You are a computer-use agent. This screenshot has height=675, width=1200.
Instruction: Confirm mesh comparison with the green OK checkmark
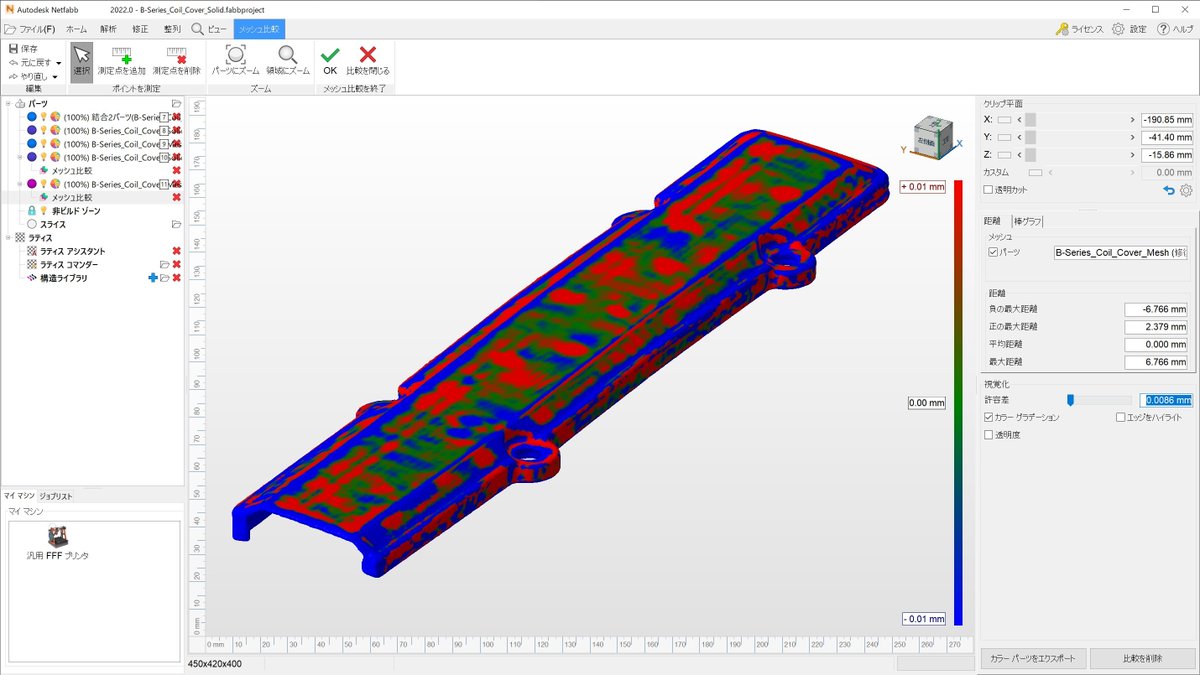(x=329, y=55)
